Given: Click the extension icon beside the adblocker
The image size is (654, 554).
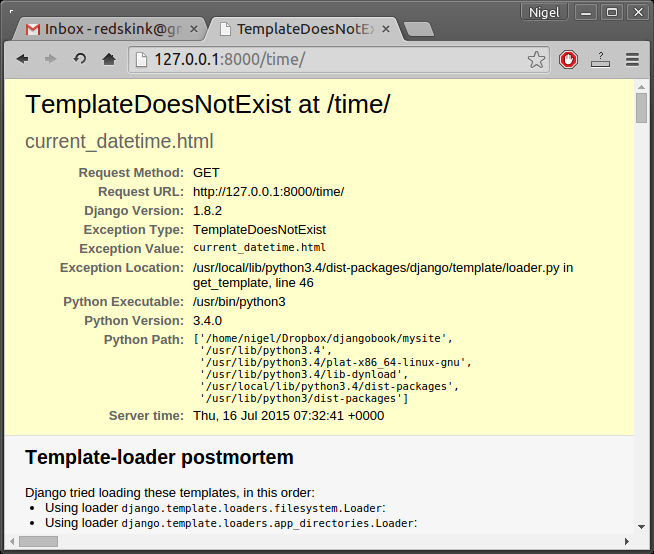Looking at the screenshot, I should [x=600, y=60].
